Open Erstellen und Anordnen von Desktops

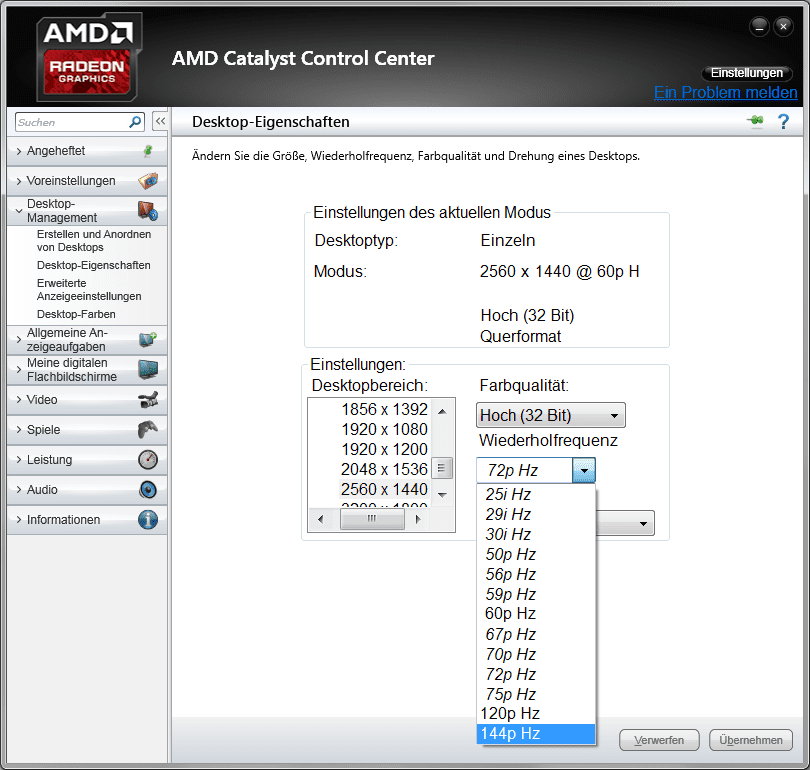pyautogui.click(x=94, y=241)
